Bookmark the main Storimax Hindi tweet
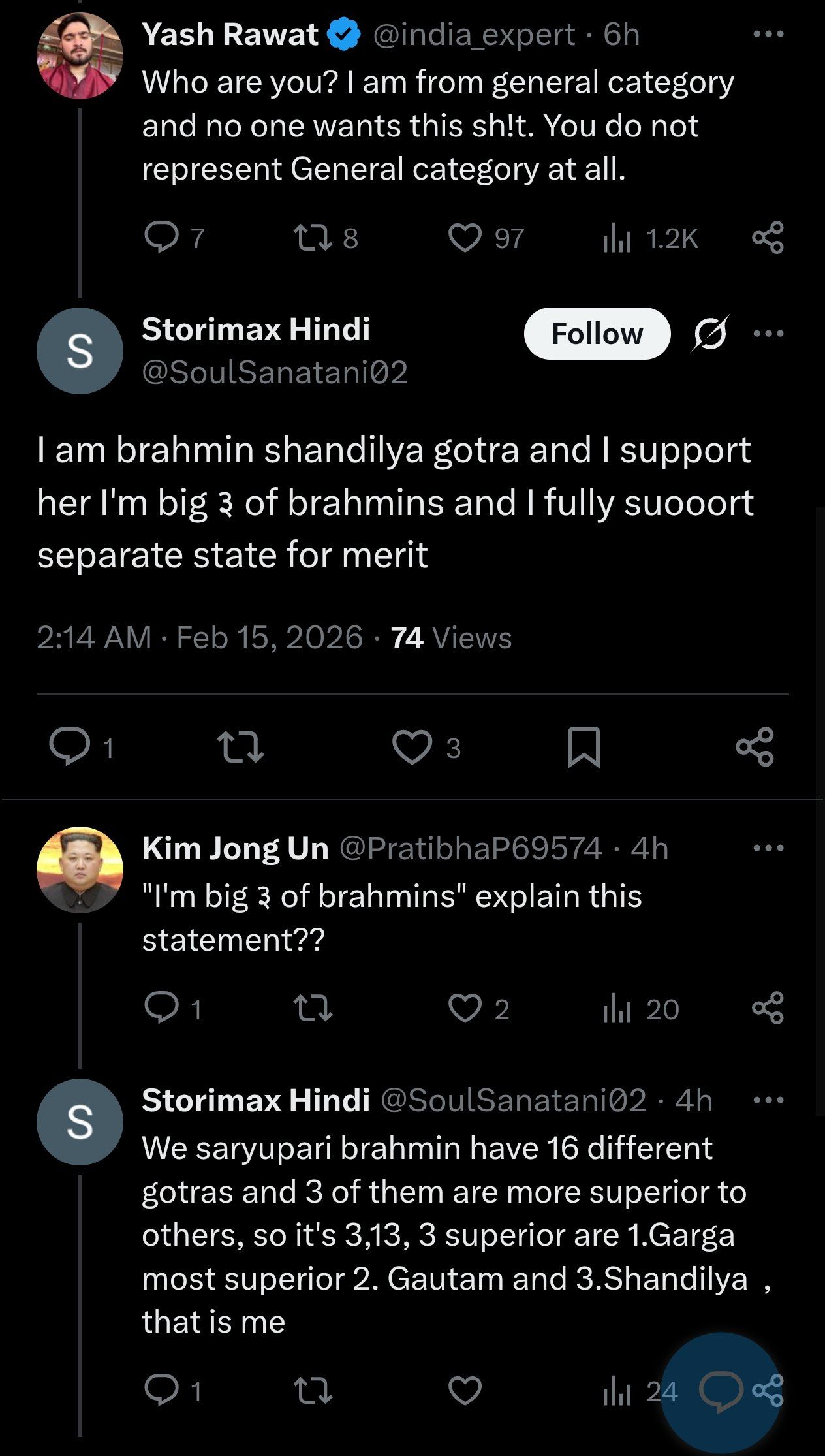This screenshot has width=825, height=1456. 584,747
